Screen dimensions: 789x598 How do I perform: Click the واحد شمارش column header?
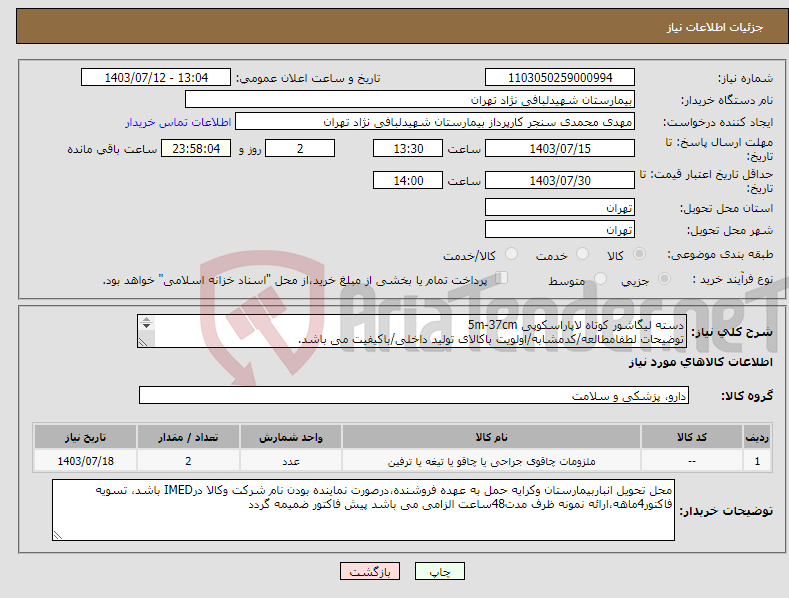pos(291,437)
